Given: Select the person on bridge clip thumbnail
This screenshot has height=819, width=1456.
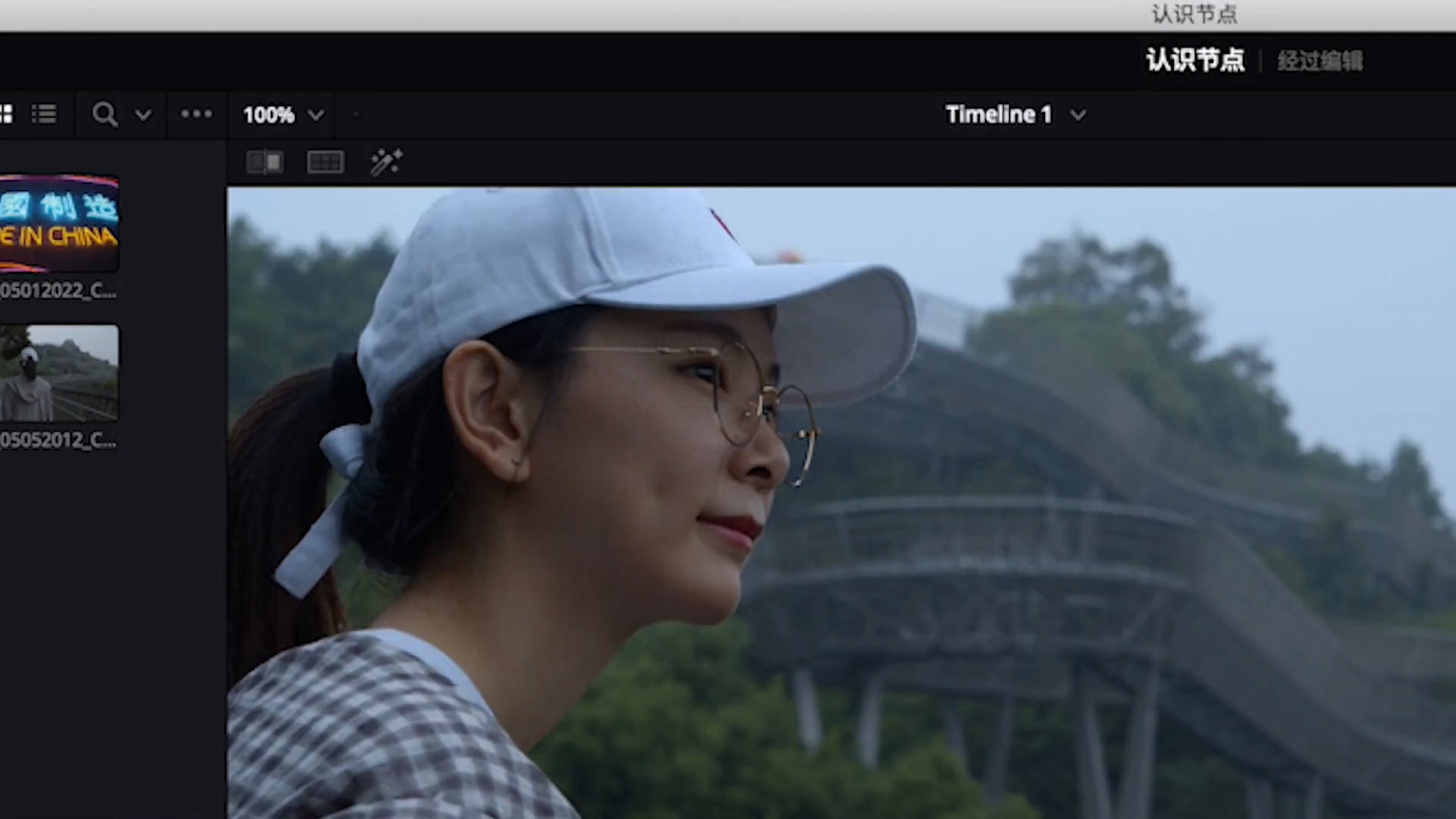Looking at the screenshot, I should pos(59,372).
